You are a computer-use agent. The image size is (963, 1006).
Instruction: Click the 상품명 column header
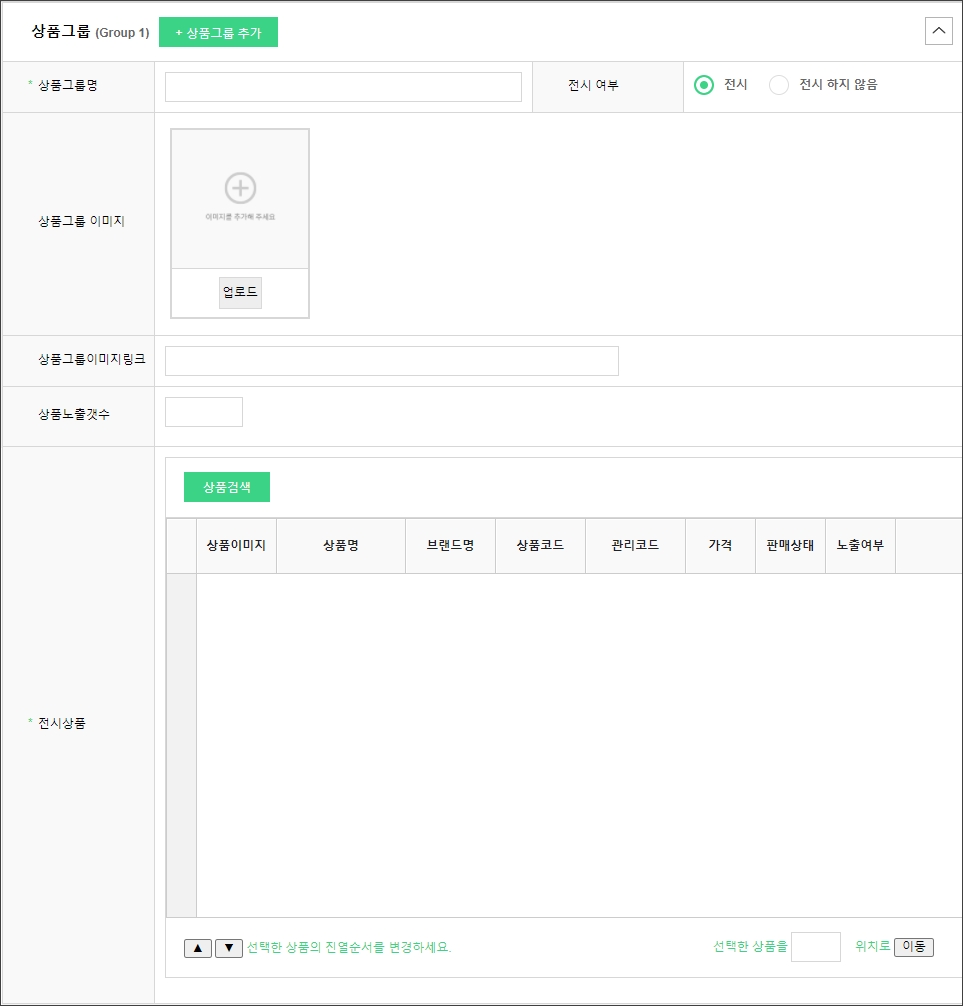[x=341, y=546]
